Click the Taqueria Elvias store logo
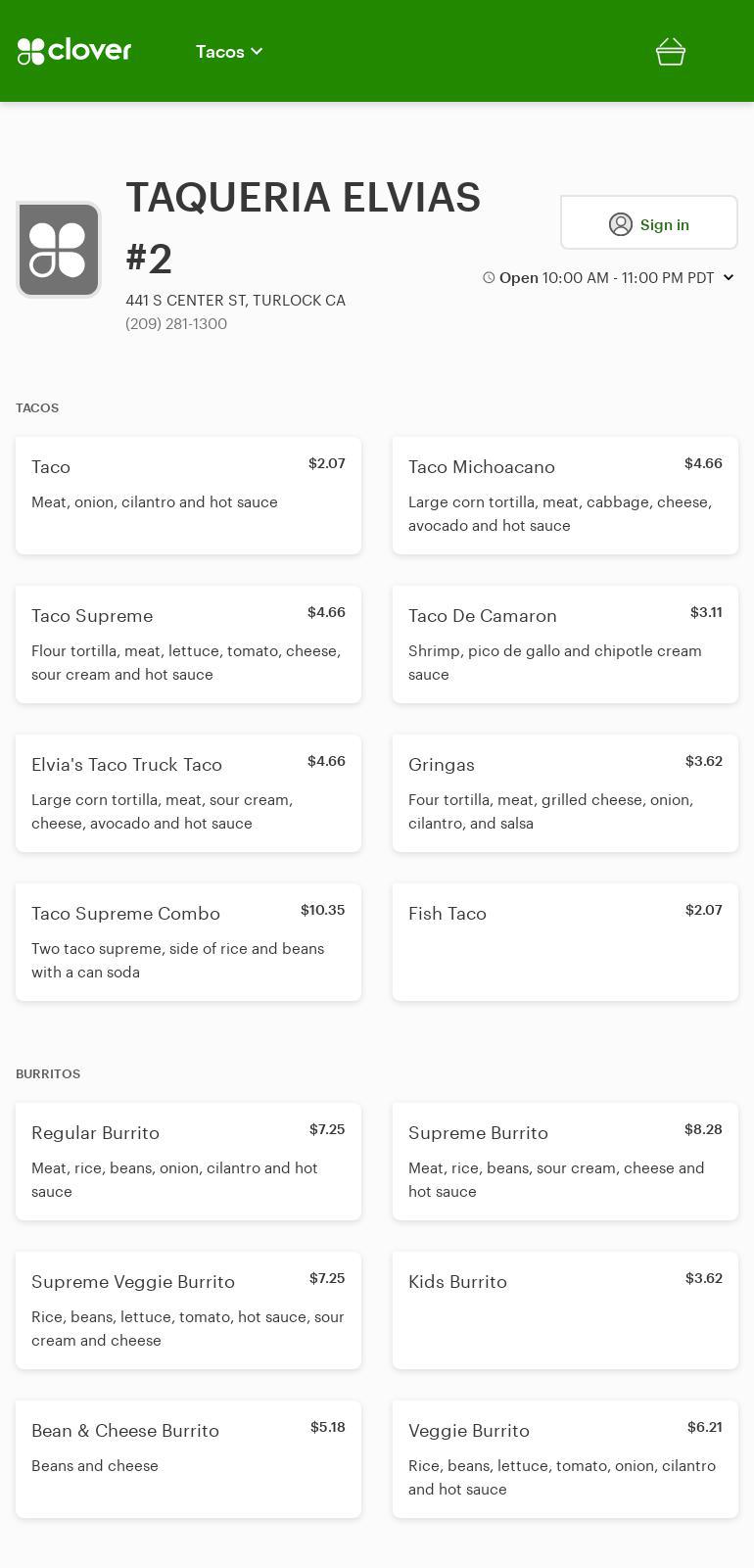 [x=59, y=250]
